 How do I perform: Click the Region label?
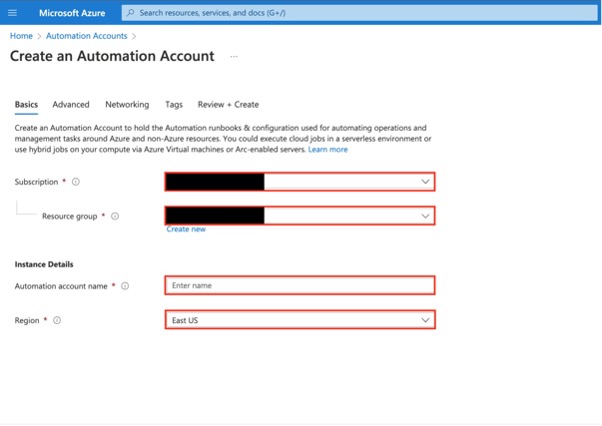pos(27,320)
